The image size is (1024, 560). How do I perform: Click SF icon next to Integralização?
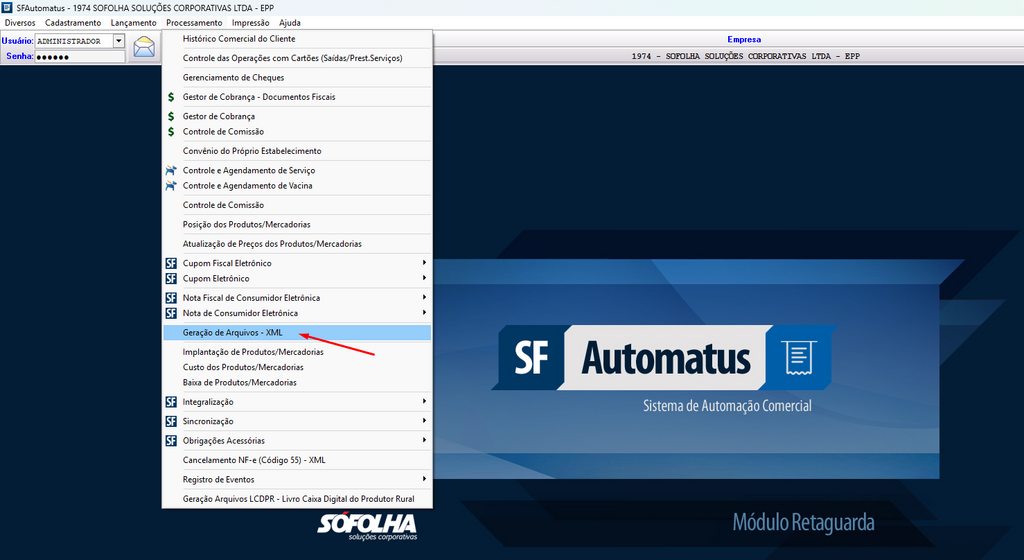click(x=171, y=402)
